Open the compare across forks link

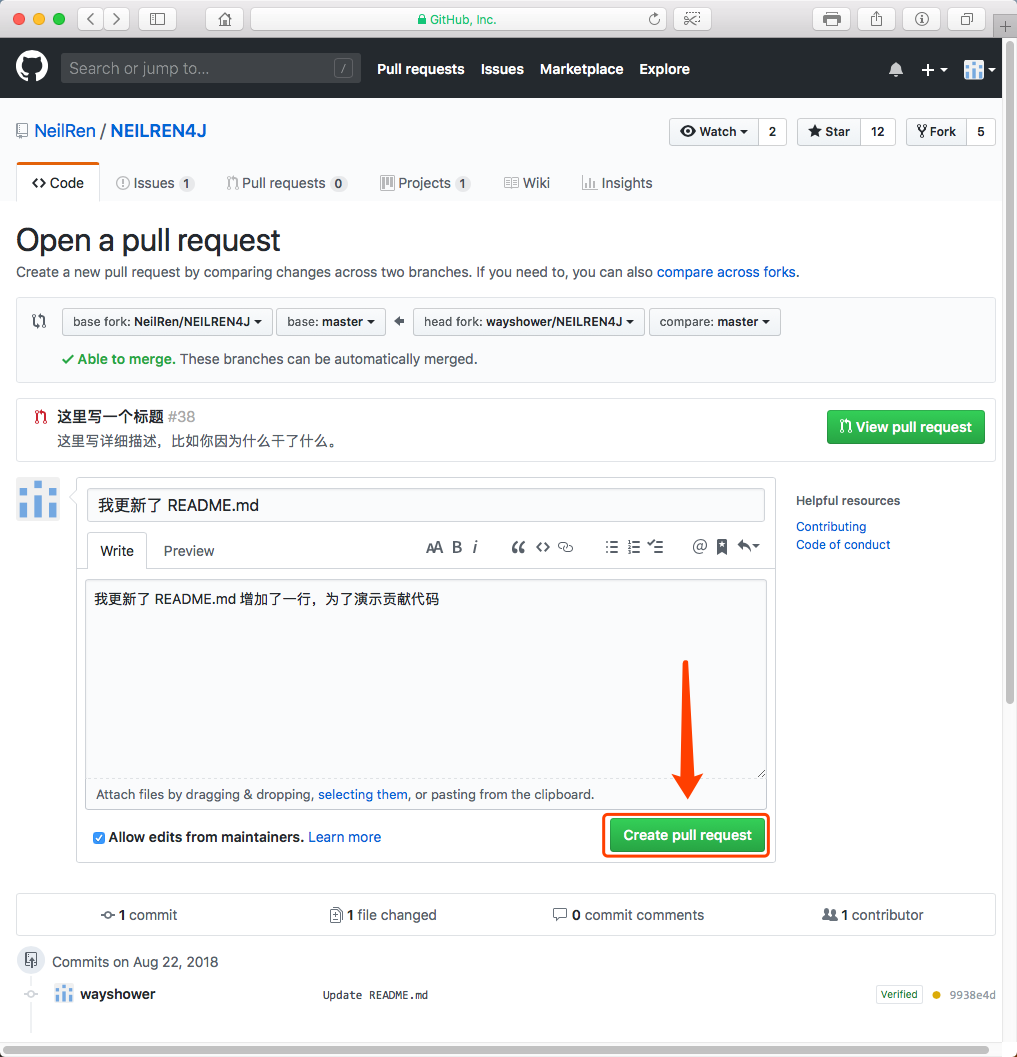click(x=726, y=272)
